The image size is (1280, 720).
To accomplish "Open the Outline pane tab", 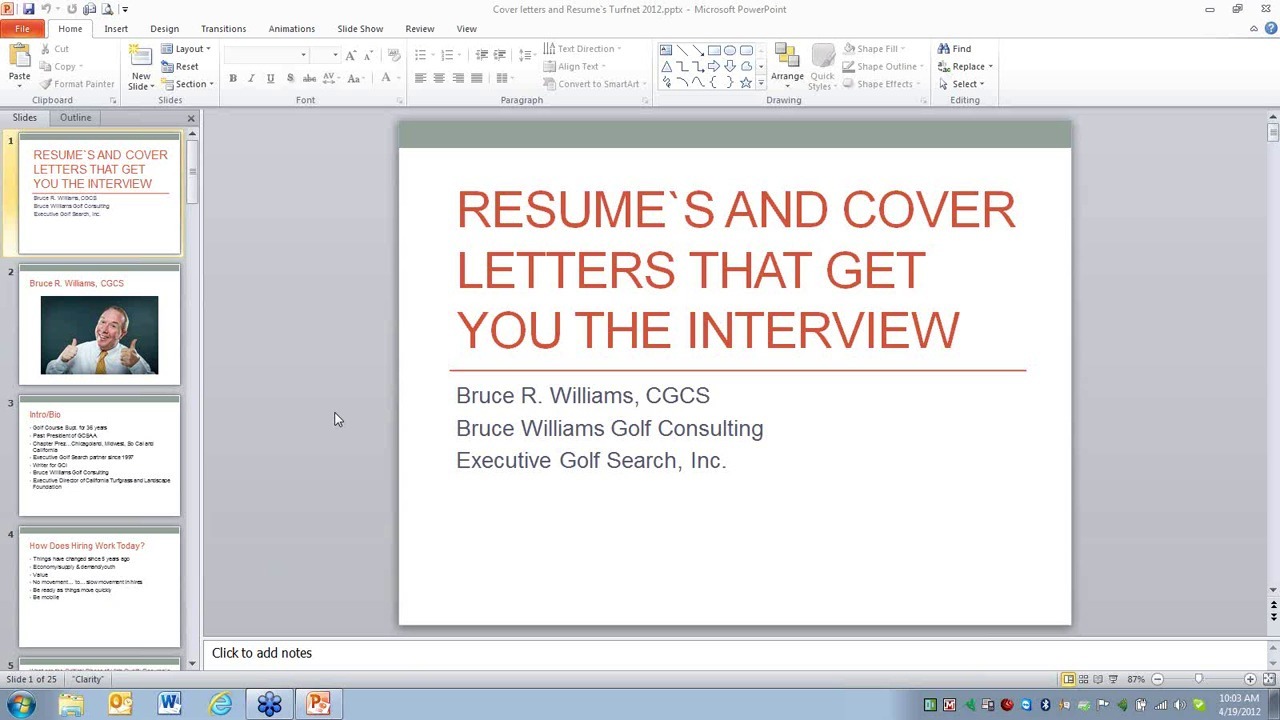I will tap(75, 118).
